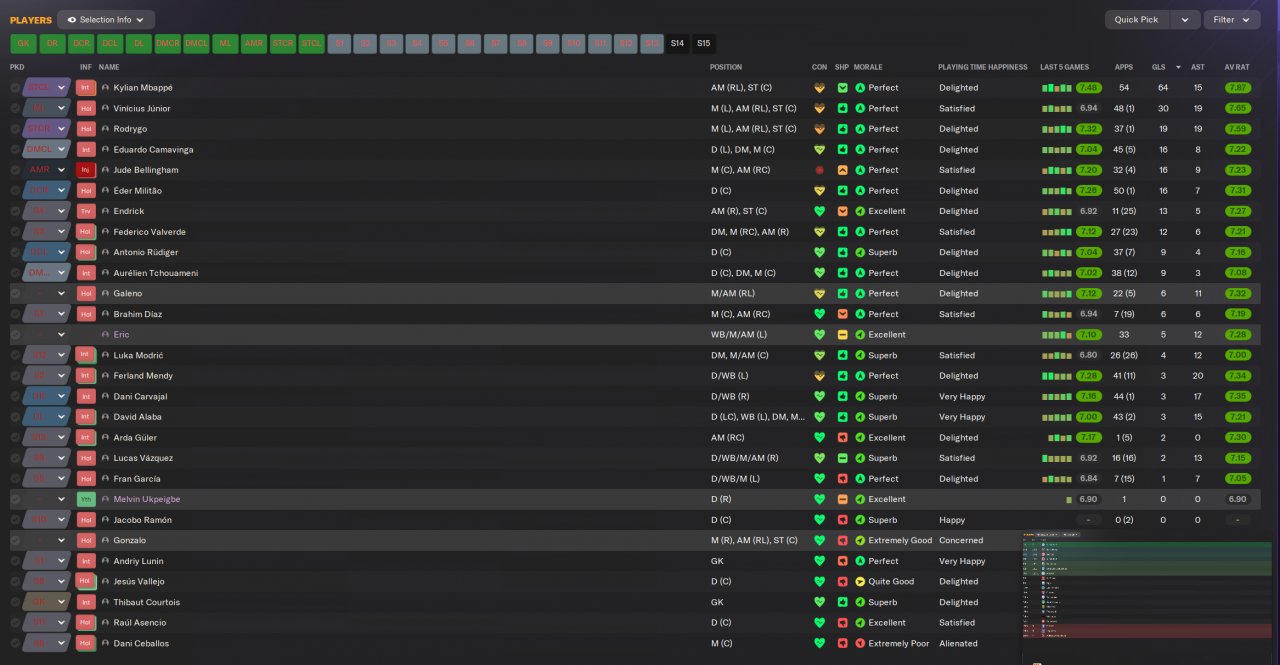
Task: Click Jesús Vallejo's Quite Good morale icon
Action: point(861,581)
